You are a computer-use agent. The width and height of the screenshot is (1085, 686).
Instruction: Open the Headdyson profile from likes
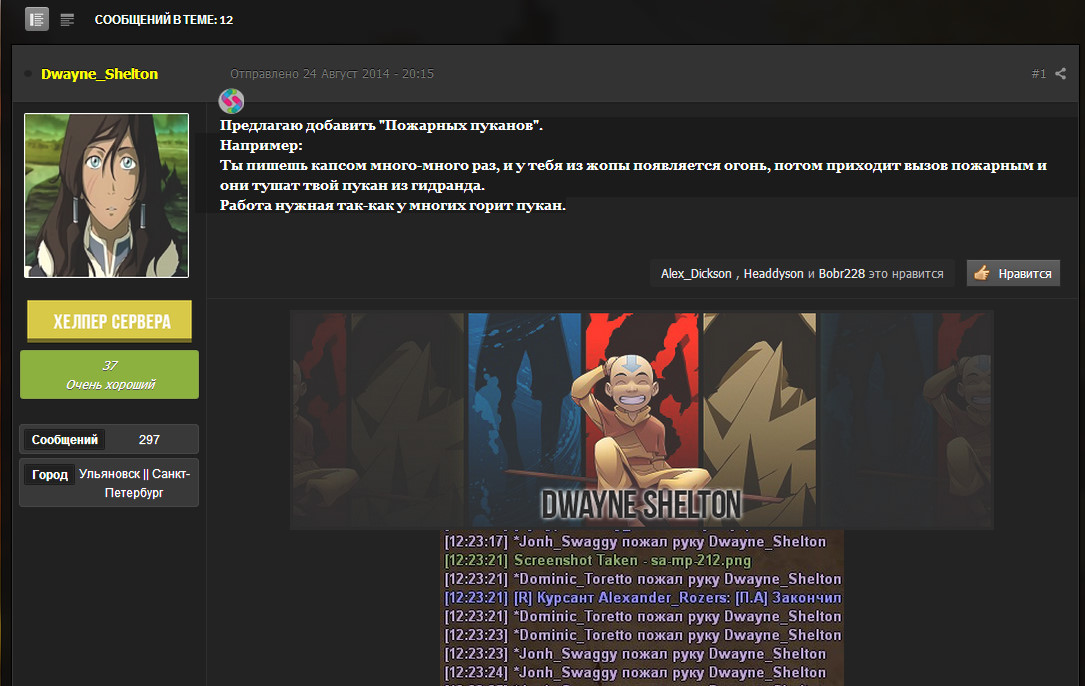click(773, 273)
